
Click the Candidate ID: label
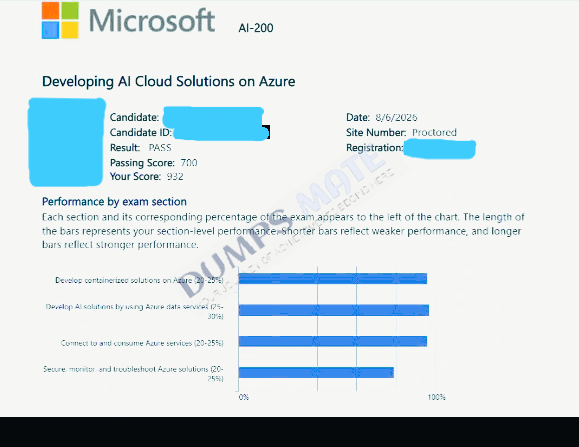click(141, 133)
